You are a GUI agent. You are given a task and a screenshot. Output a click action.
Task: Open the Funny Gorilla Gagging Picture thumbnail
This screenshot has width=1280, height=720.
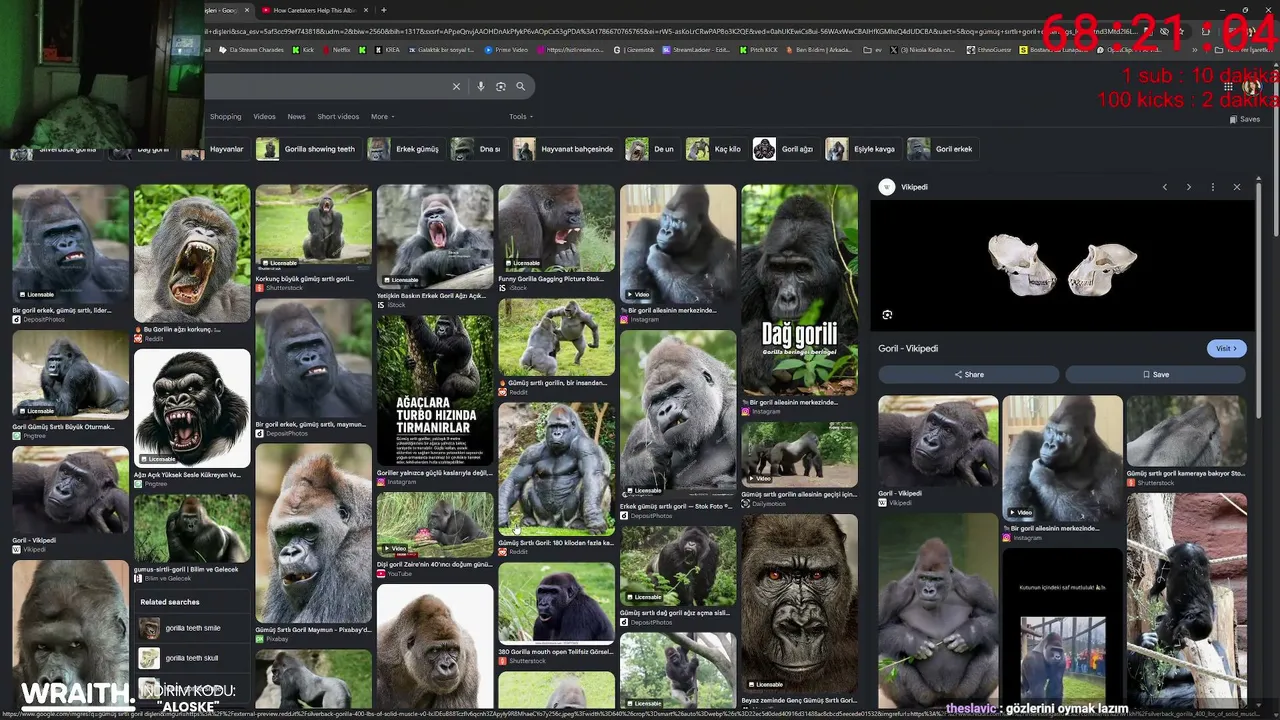click(x=556, y=228)
